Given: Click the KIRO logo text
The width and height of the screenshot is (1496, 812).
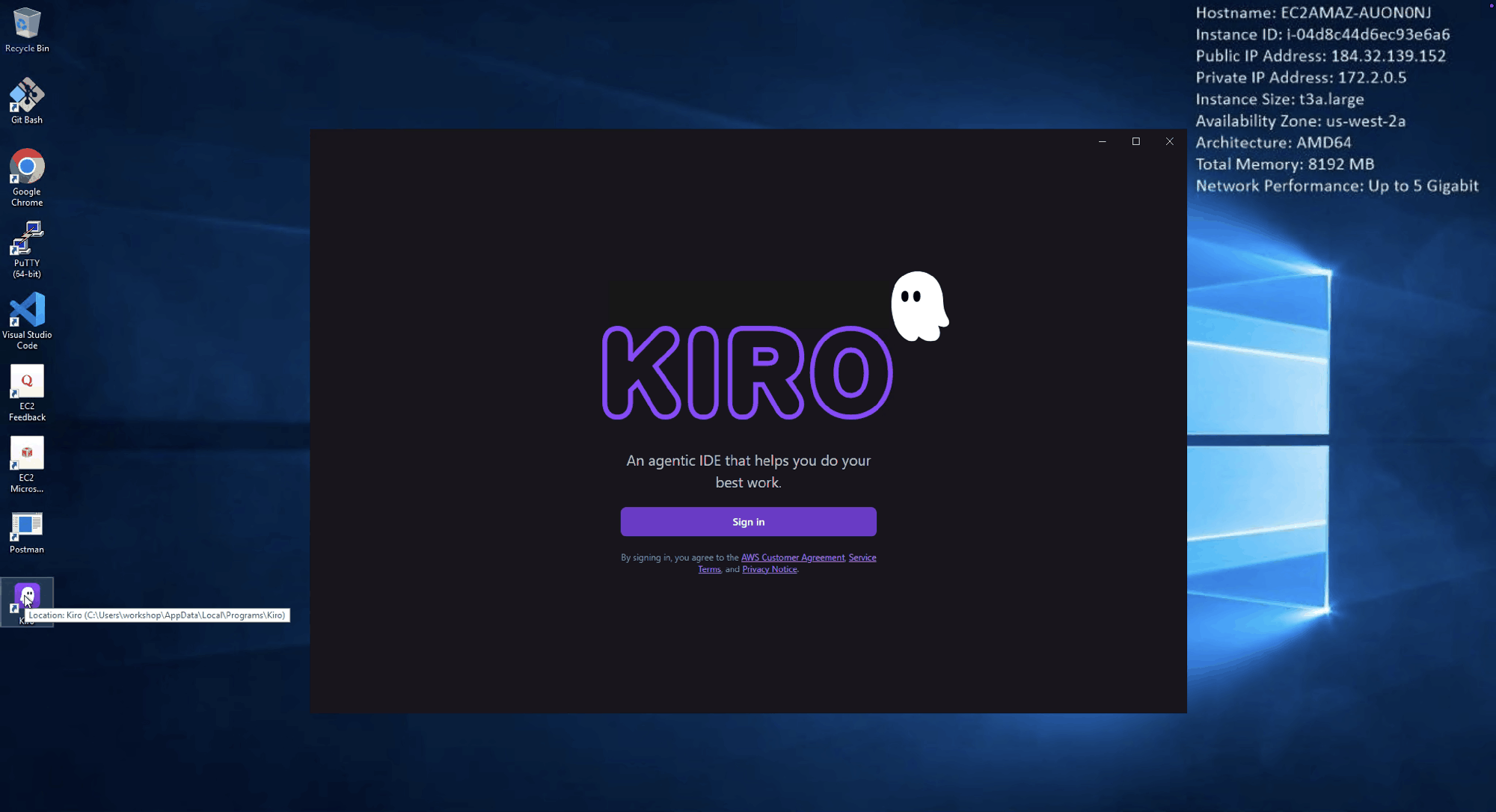Looking at the screenshot, I should click(x=747, y=372).
